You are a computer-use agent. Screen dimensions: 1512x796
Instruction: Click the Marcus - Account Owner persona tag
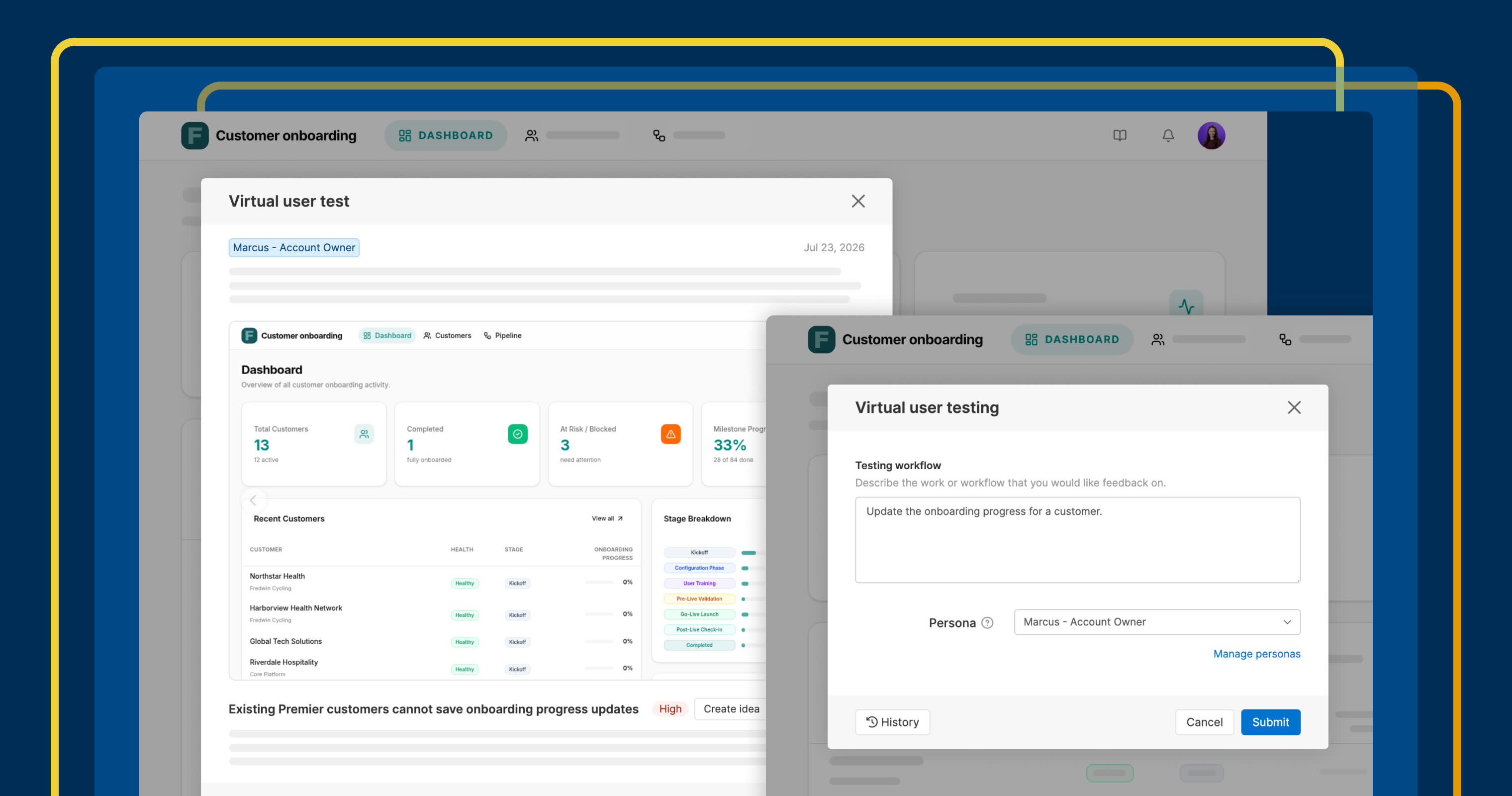click(294, 248)
